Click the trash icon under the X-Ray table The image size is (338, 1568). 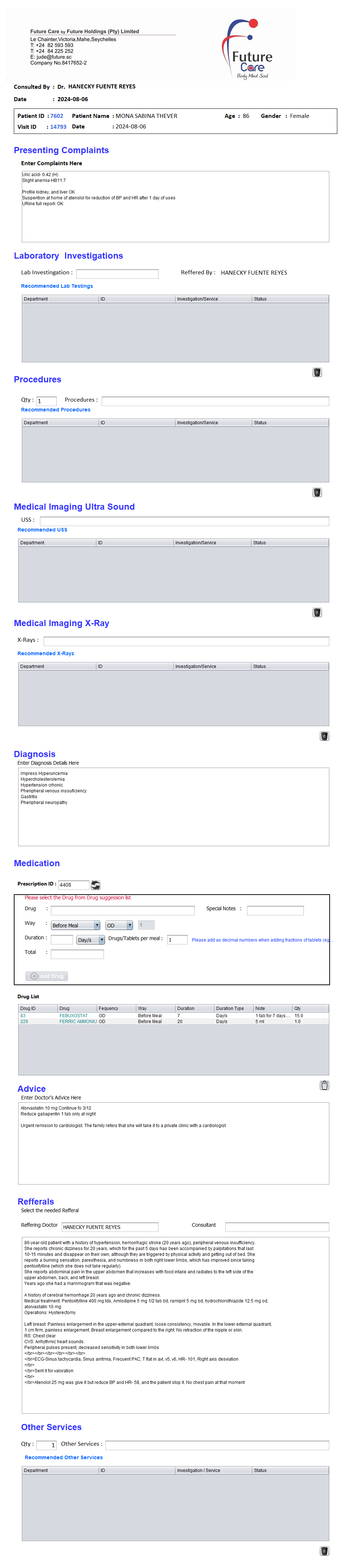[324, 735]
